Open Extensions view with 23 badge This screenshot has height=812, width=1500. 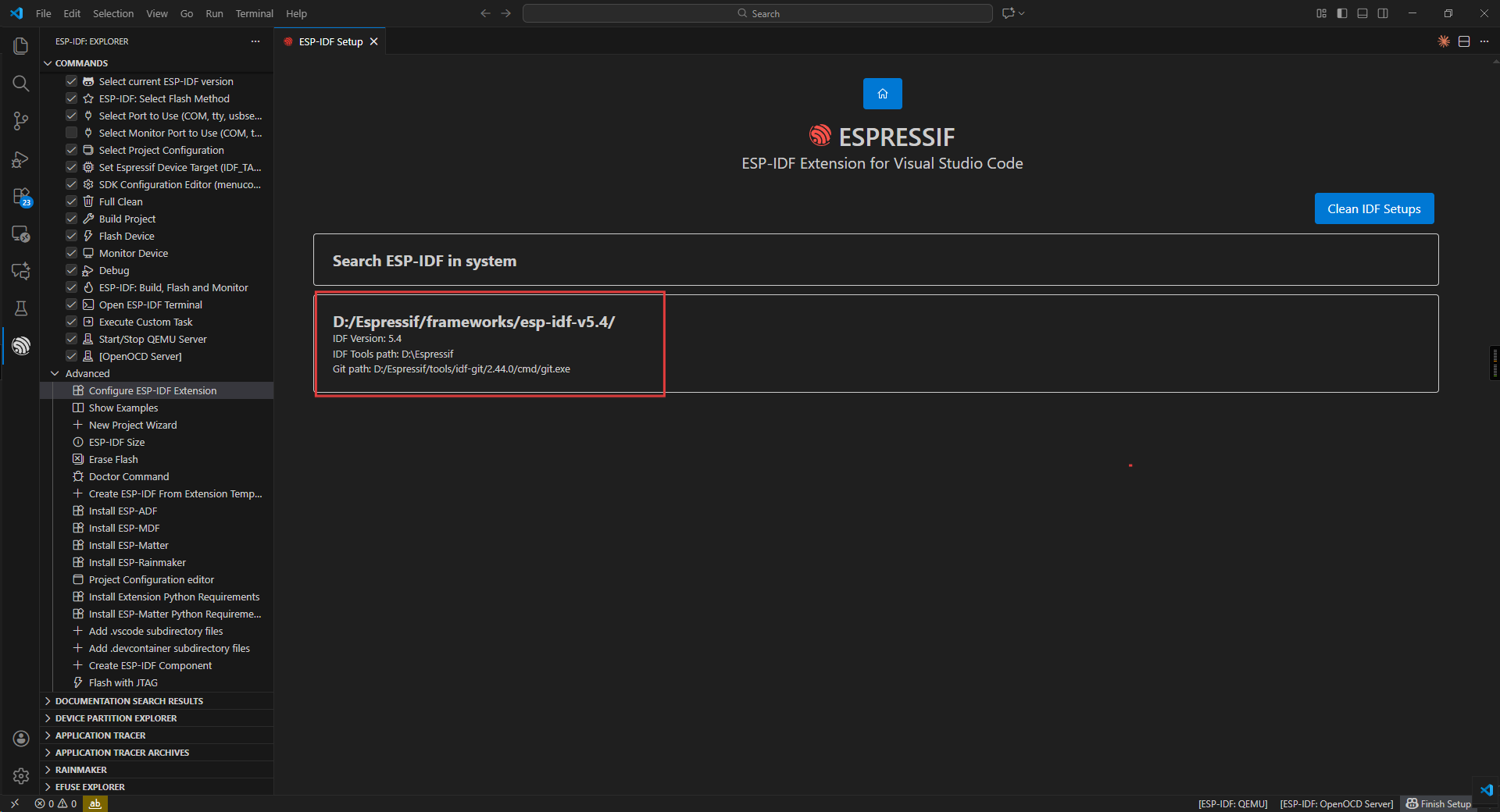[x=21, y=197]
